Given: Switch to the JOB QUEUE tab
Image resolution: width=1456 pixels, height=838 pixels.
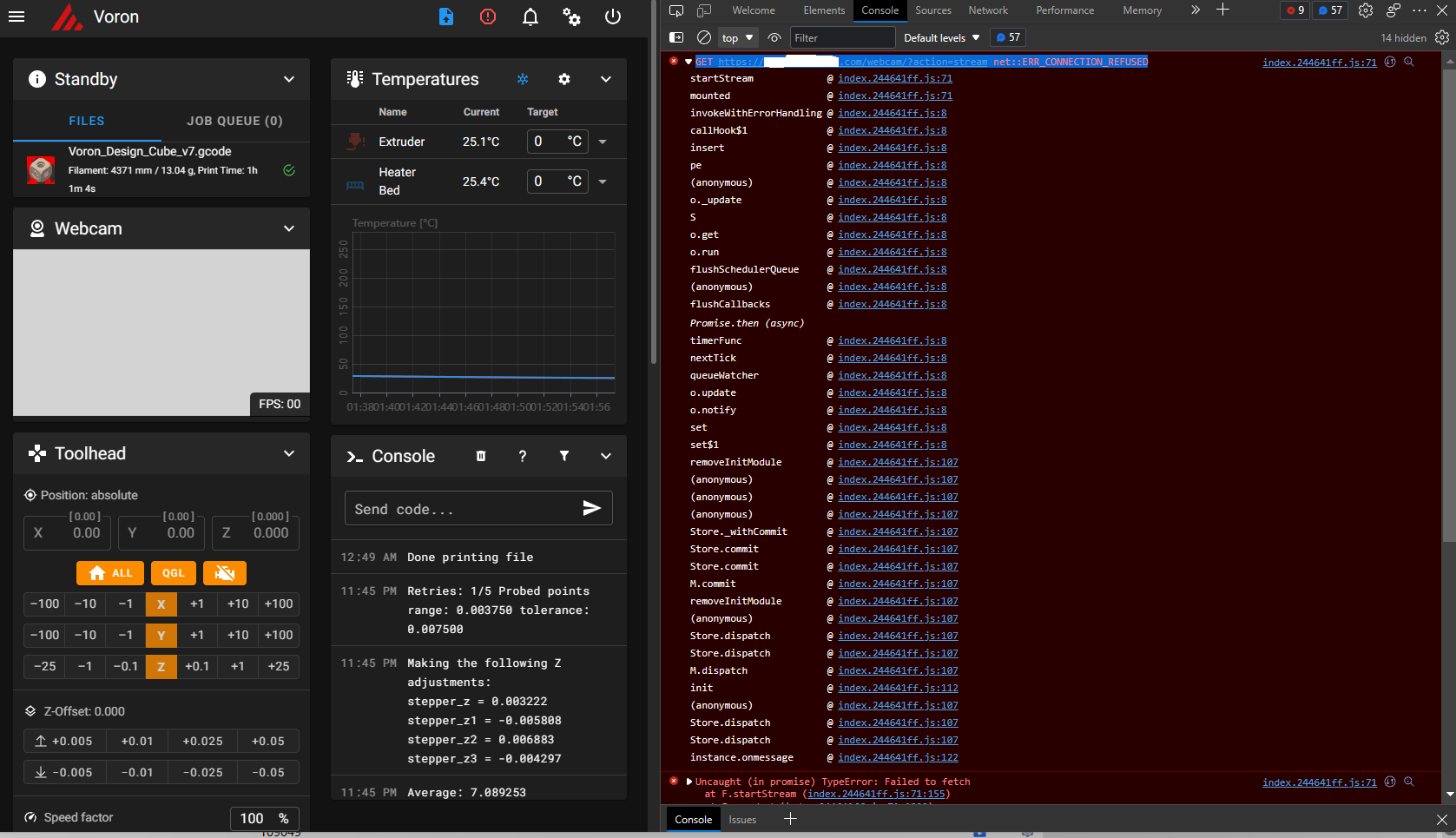Looking at the screenshot, I should pyautogui.click(x=234, y=121).
